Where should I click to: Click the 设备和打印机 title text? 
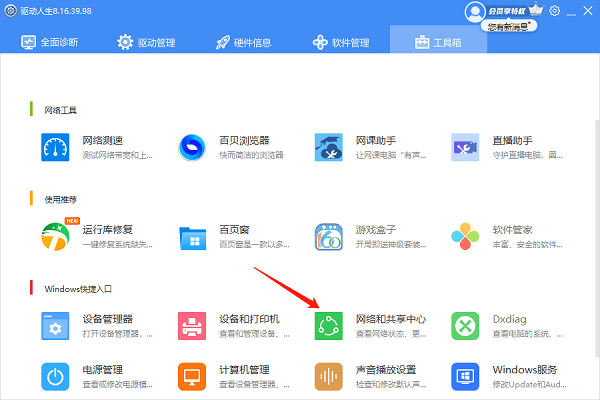pos(249,319)
